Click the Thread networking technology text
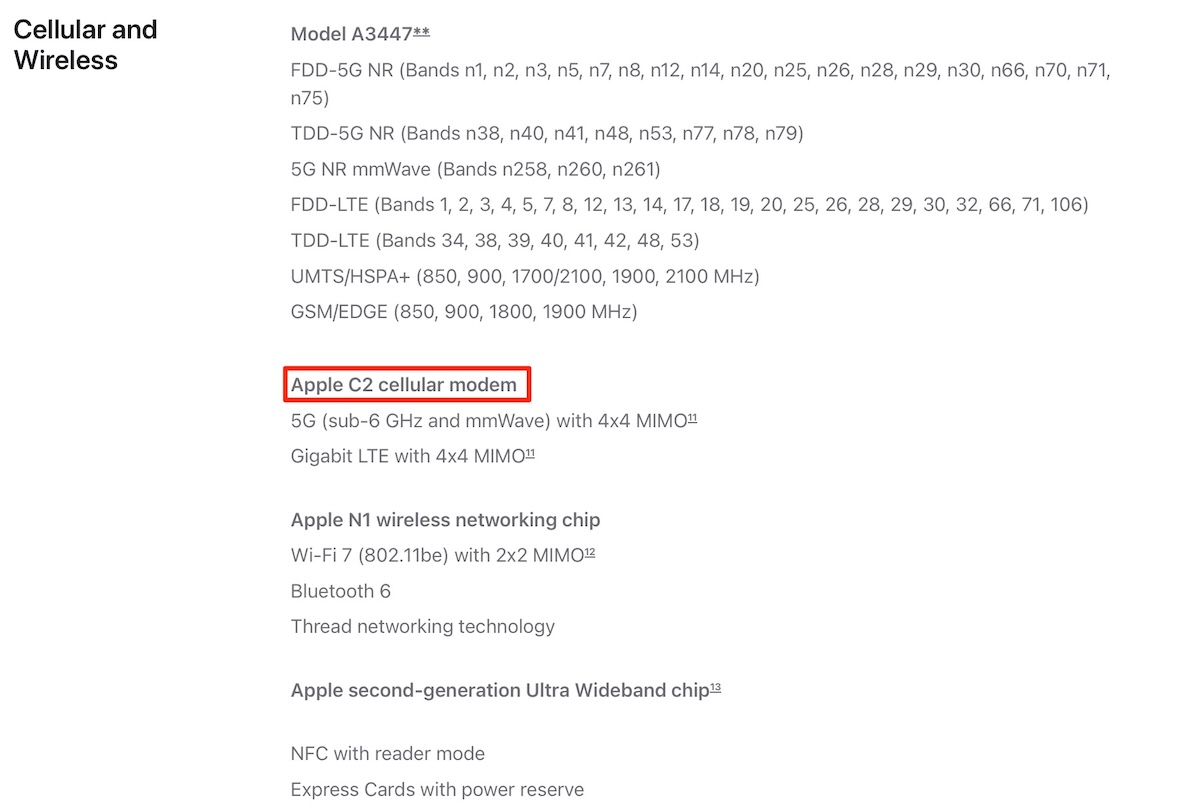Screen dimensions: 1200x808 tap(423, 627)
